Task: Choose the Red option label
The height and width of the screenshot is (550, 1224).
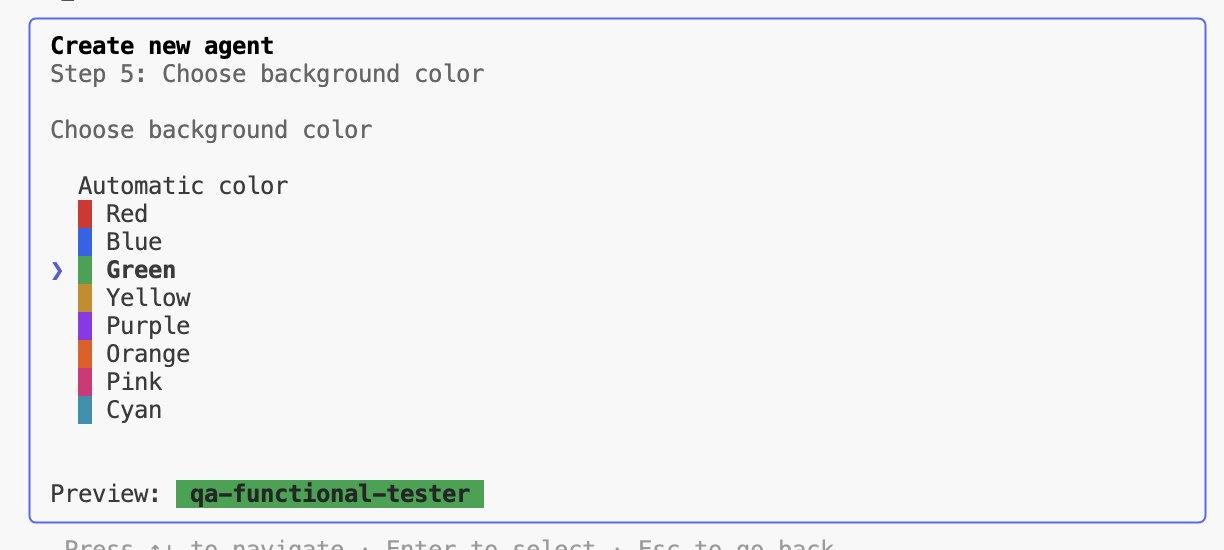Action: [127, 214]
